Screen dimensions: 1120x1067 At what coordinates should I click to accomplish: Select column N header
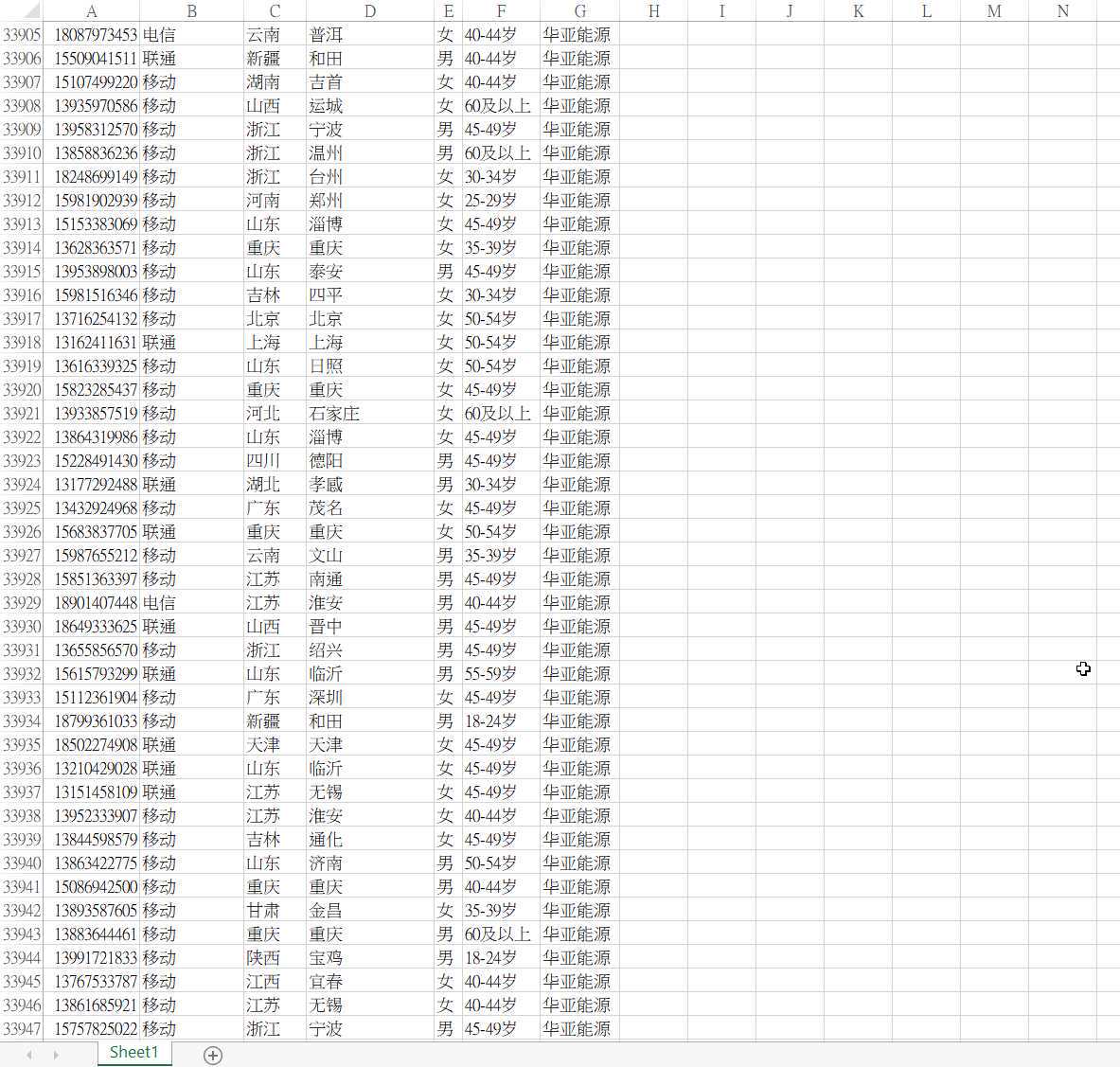coord(1063,10)
